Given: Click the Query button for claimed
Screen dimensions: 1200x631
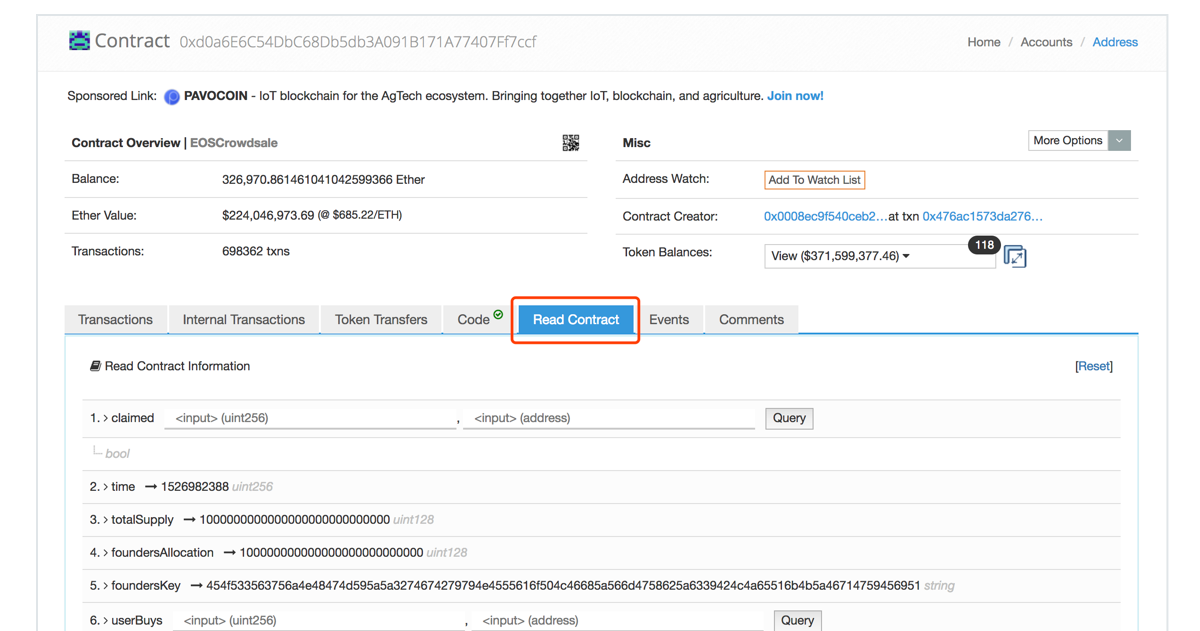Looking at the screenshot, I should (788, 418).
